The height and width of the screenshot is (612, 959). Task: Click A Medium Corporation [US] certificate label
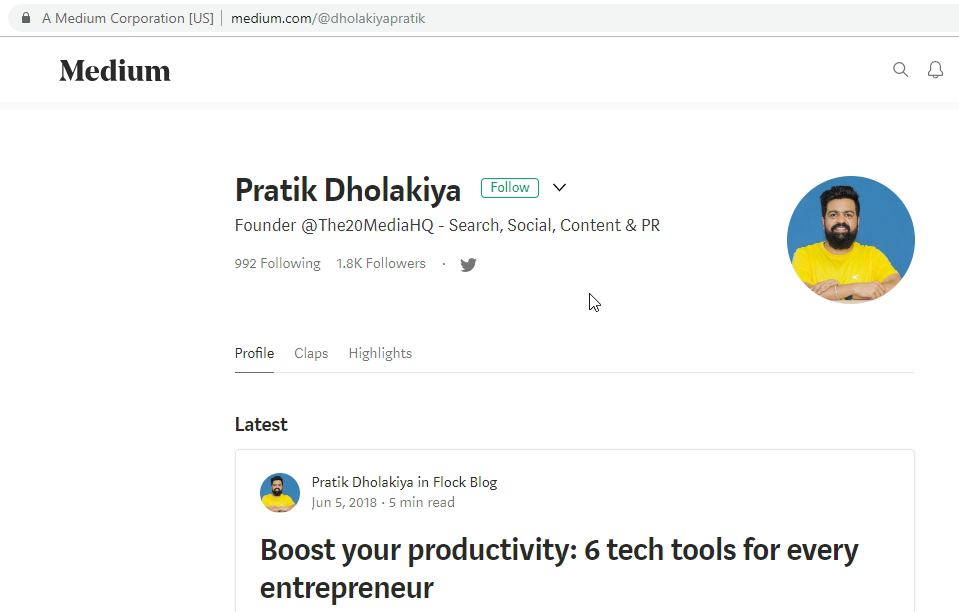[128, 18]
